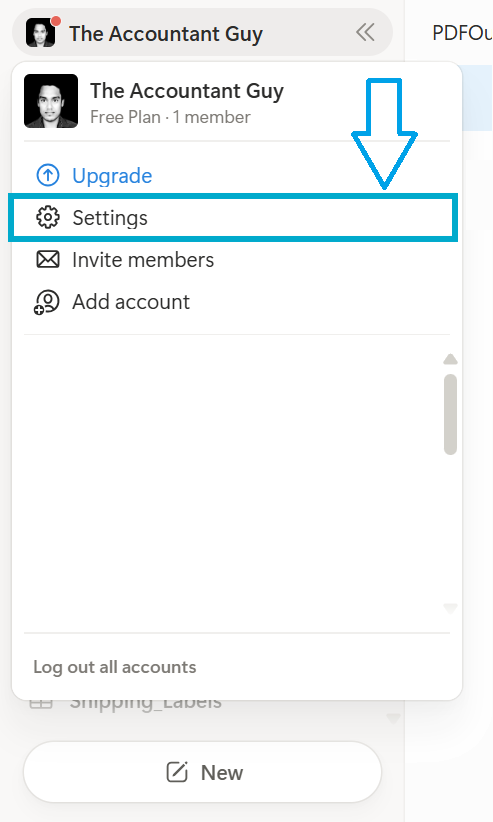Click the Invite members envelope icon
This screenshot has width=493, height=822.
pyautogui.click(x=48, y=259)
